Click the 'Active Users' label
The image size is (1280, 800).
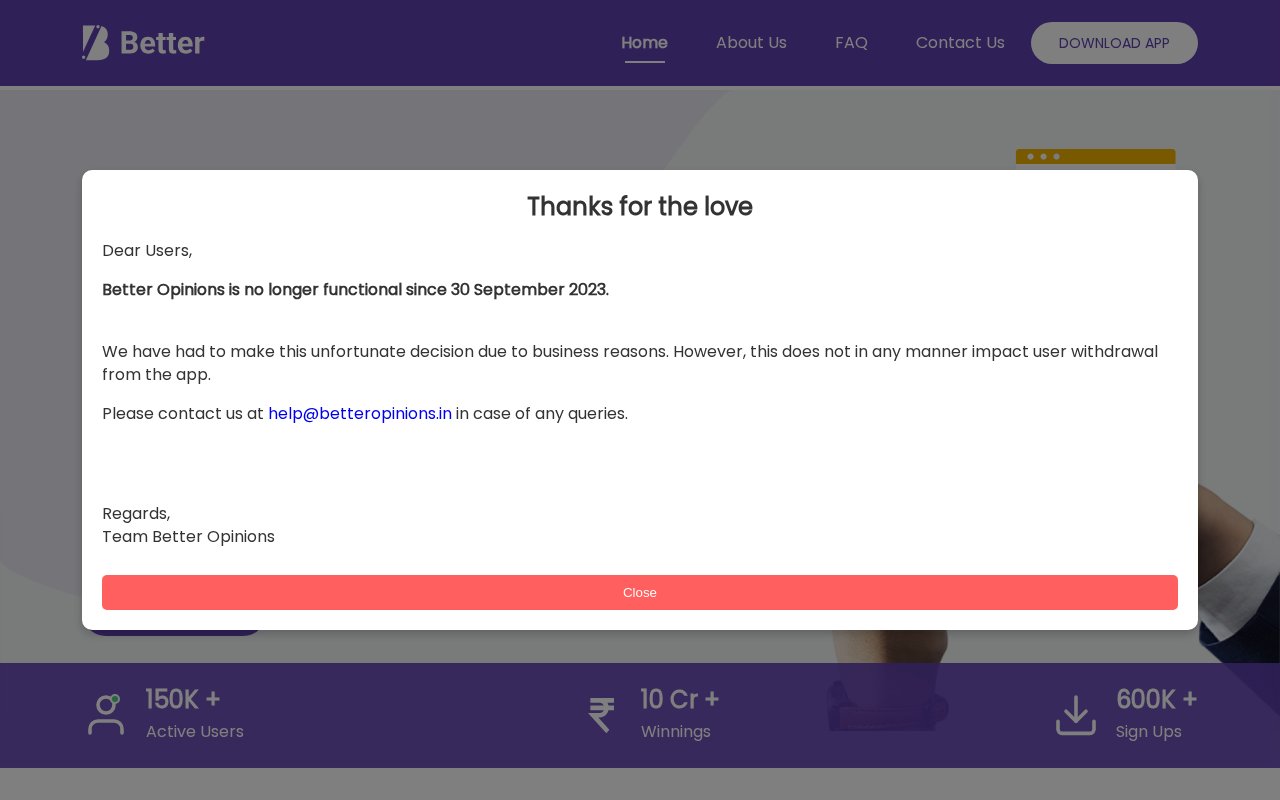[x=195, y=731]
